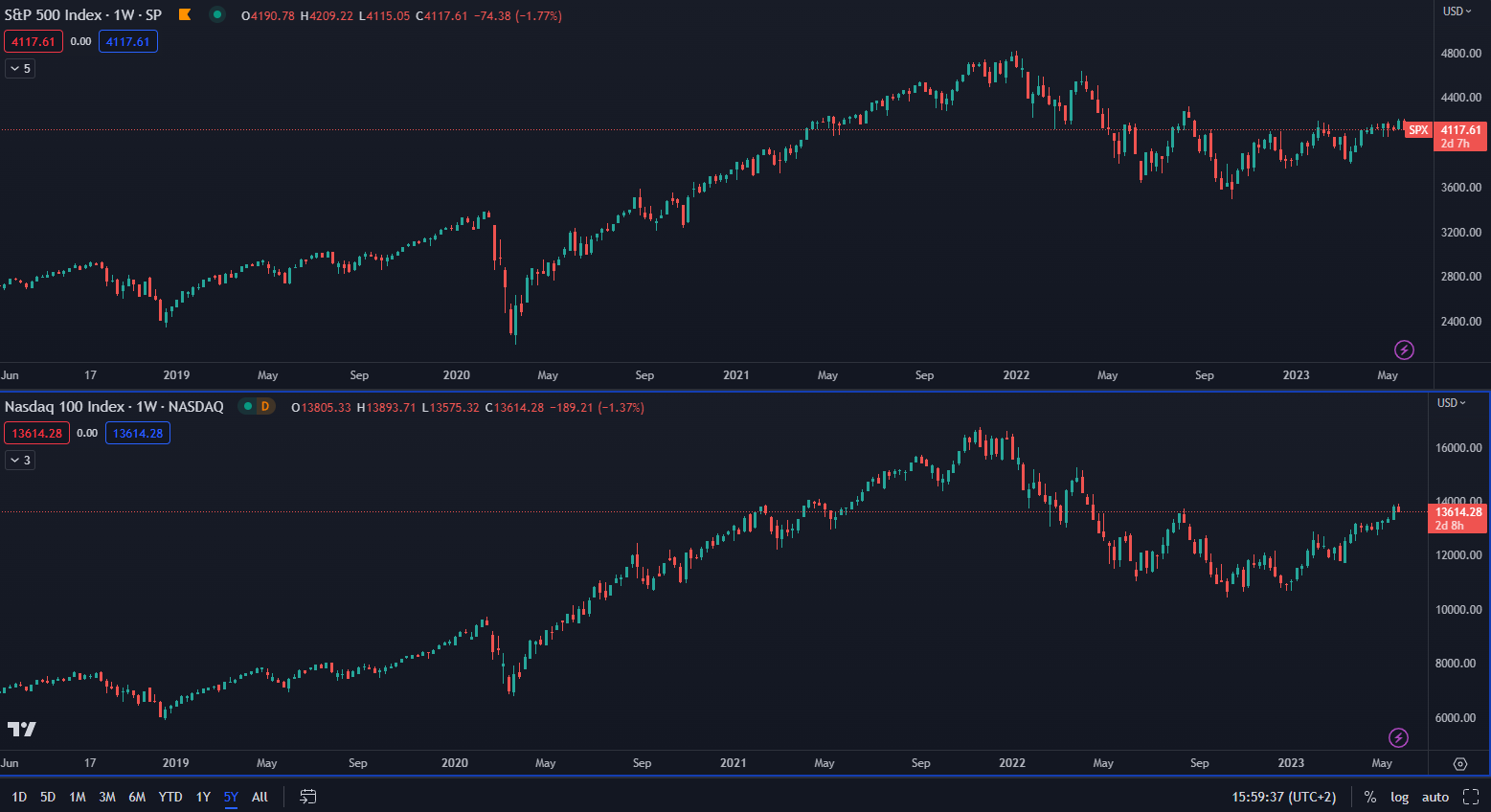Click the blue buy price 13614.28 button
Screen dimensions: 1491x812
(x=138, y=434)
